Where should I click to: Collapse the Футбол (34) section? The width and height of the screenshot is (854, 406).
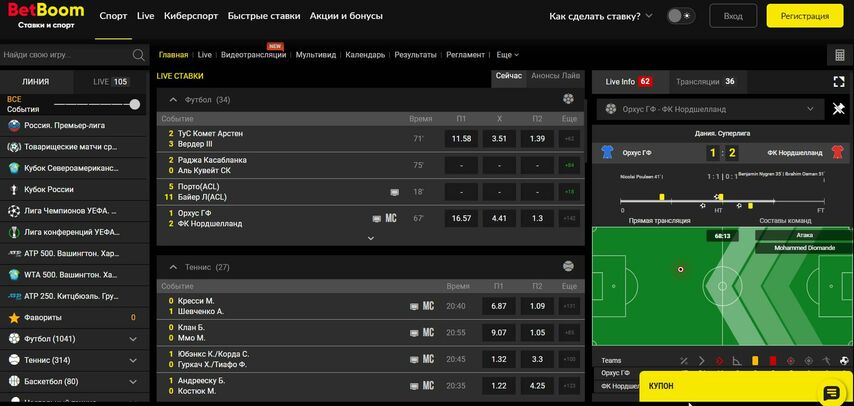(173, 100)
